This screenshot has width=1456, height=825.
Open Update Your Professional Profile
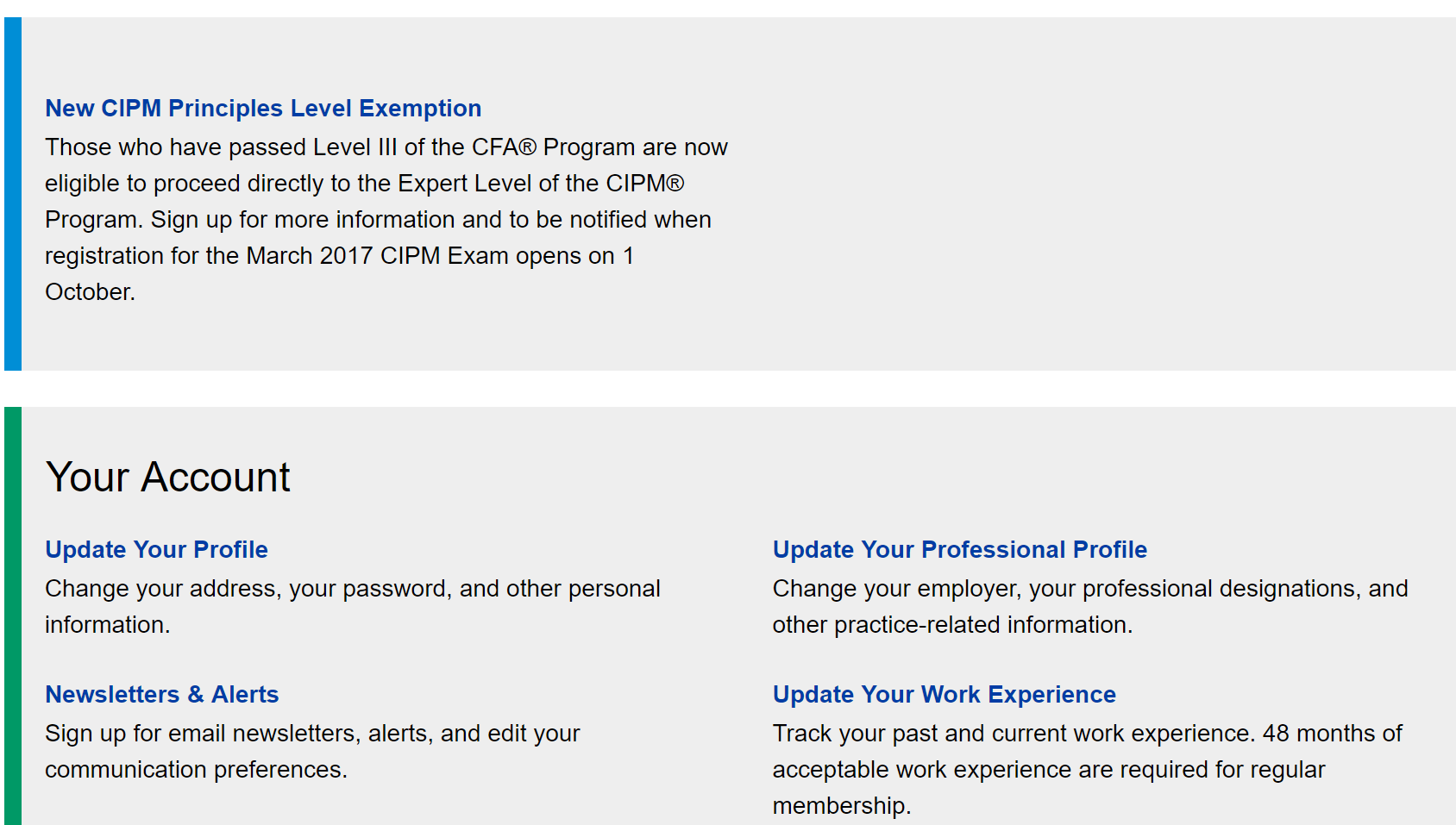(x=959, y=550)
